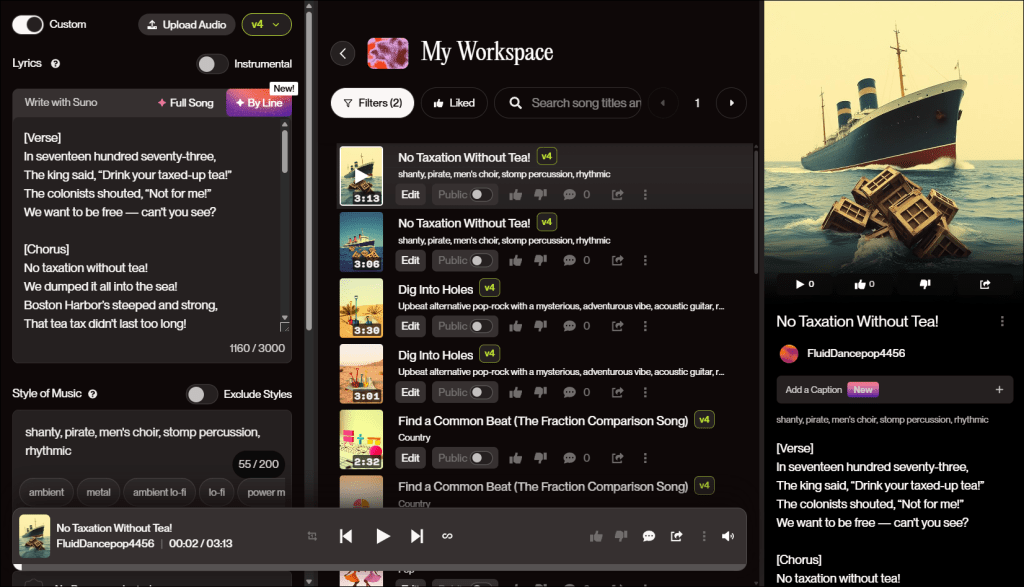Viewport: 1024px width, 587px height.
Task: Open the comment icon in the player bar
Action: [648, 536]
